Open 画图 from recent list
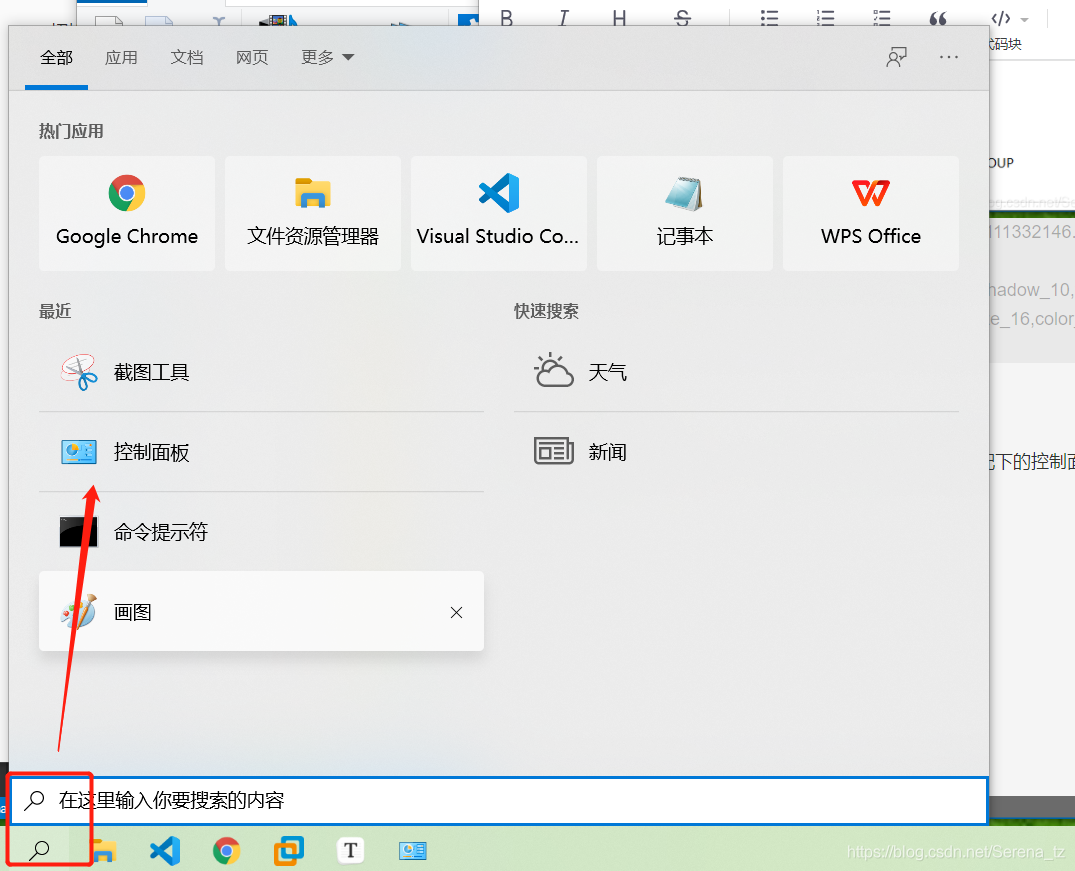The width and height of the screenshot is (1075, 871). [261, 612]
